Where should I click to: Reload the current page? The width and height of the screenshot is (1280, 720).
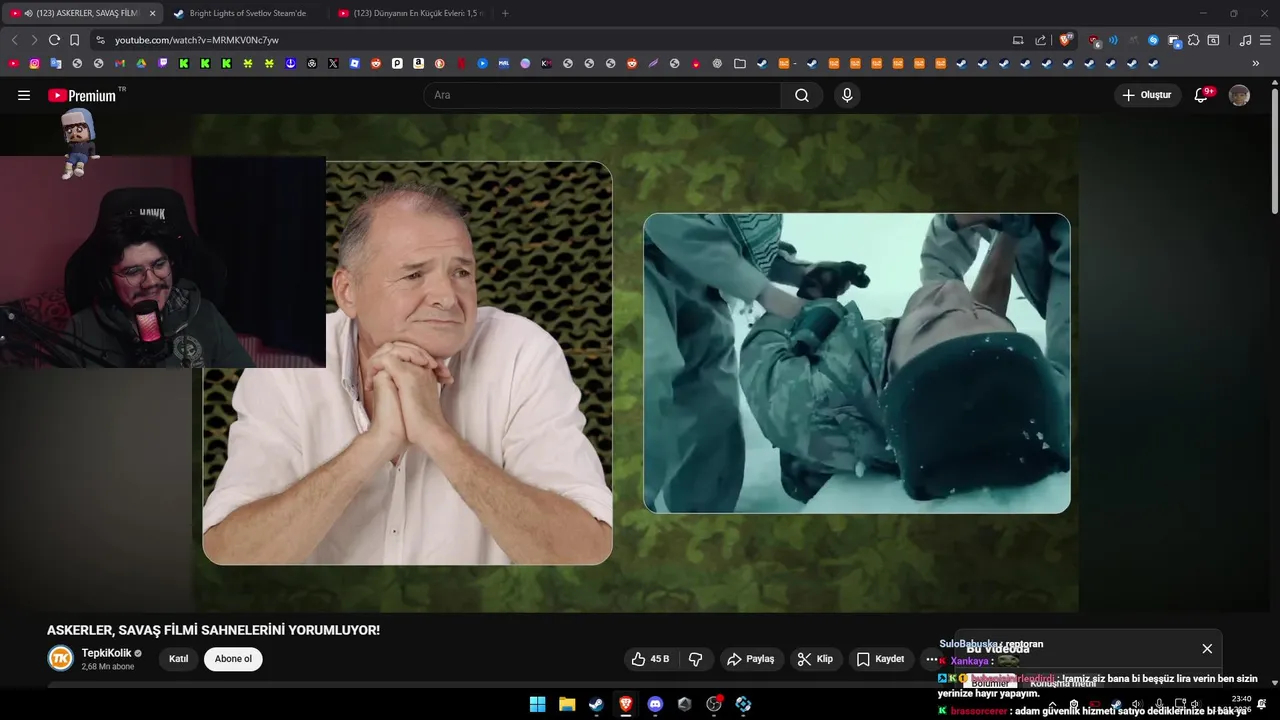click(54, 40)
